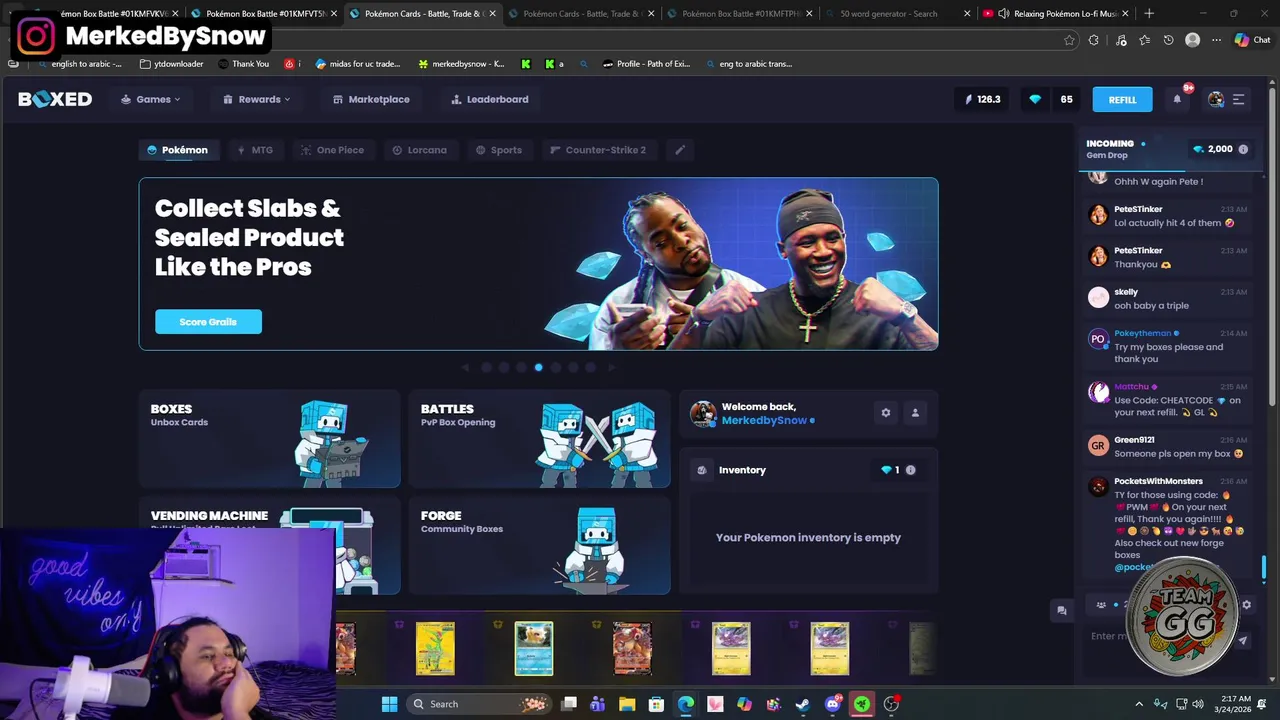The image size is (1280, 720).
Task: Select the Counter-Strike 2 category tab
Action: [598, 150]
